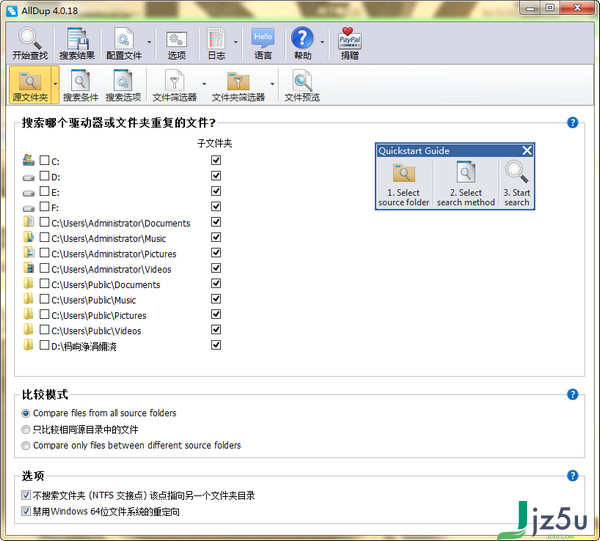Viewport: 600px width, 541px height.
Task: Check the D: drive checkbox
Action: [x=44, y=176]
